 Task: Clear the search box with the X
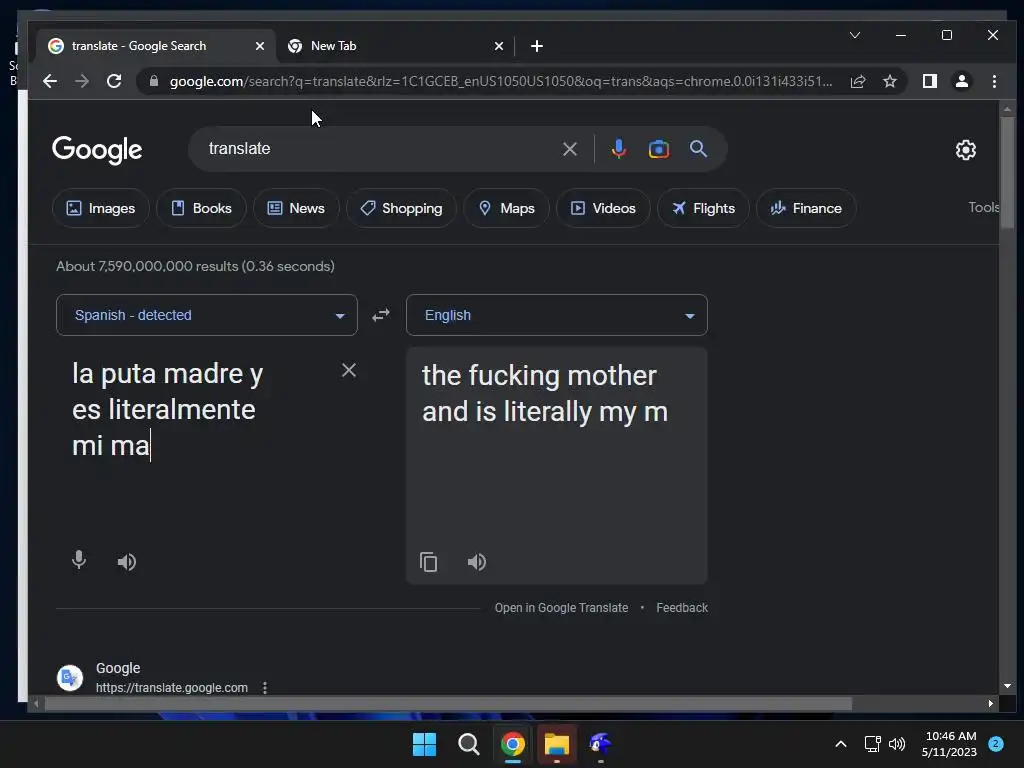(569, 149)
